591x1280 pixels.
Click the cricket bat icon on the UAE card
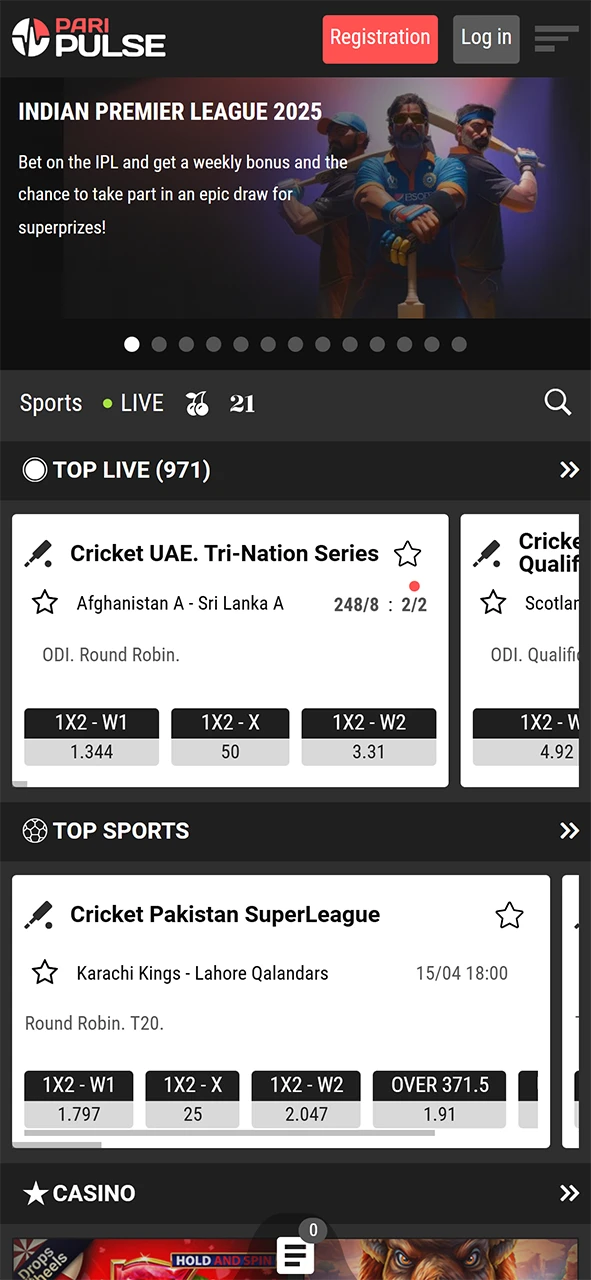(x=38, y=553)
